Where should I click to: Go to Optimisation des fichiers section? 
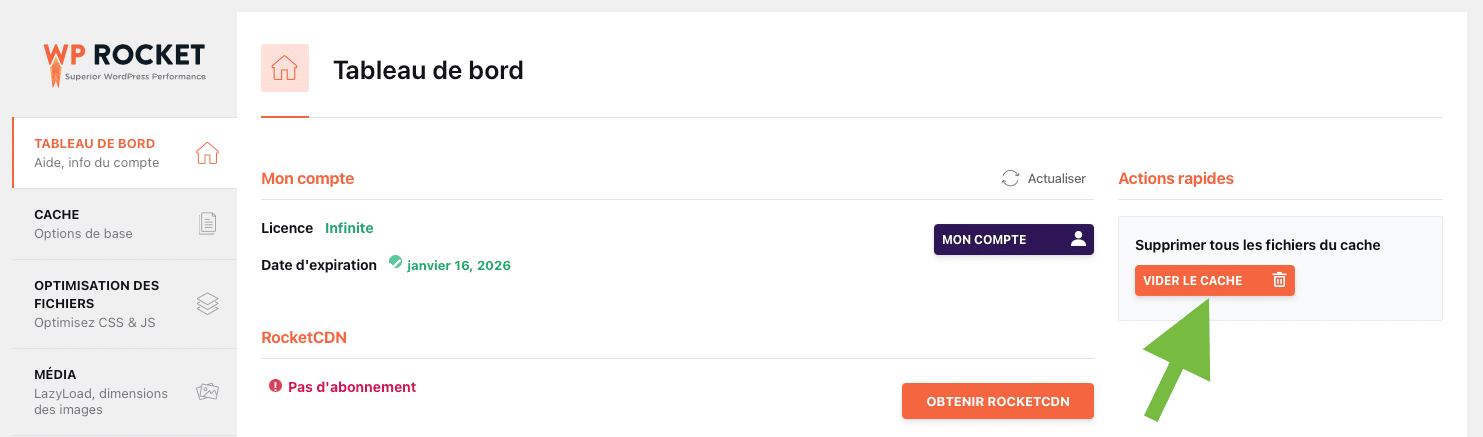pos(96,304)
